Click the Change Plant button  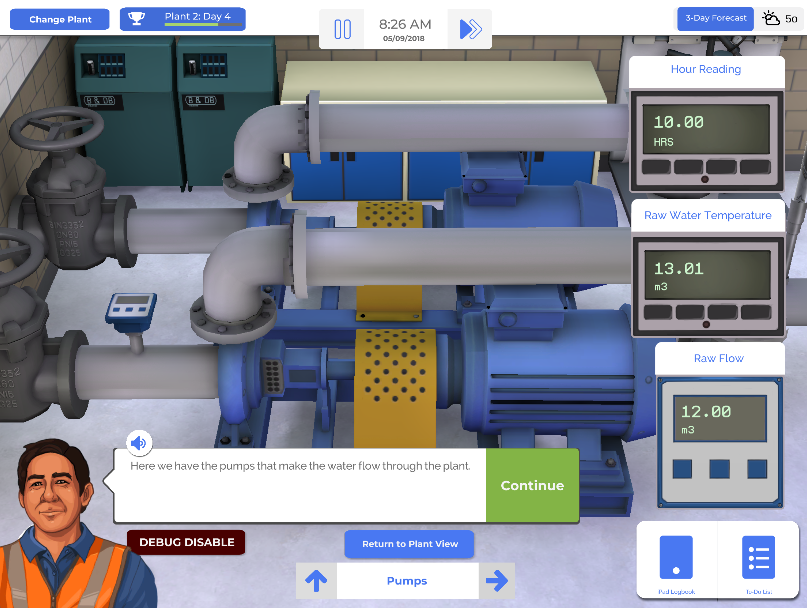pyautogui.click(x=60, y=19)
